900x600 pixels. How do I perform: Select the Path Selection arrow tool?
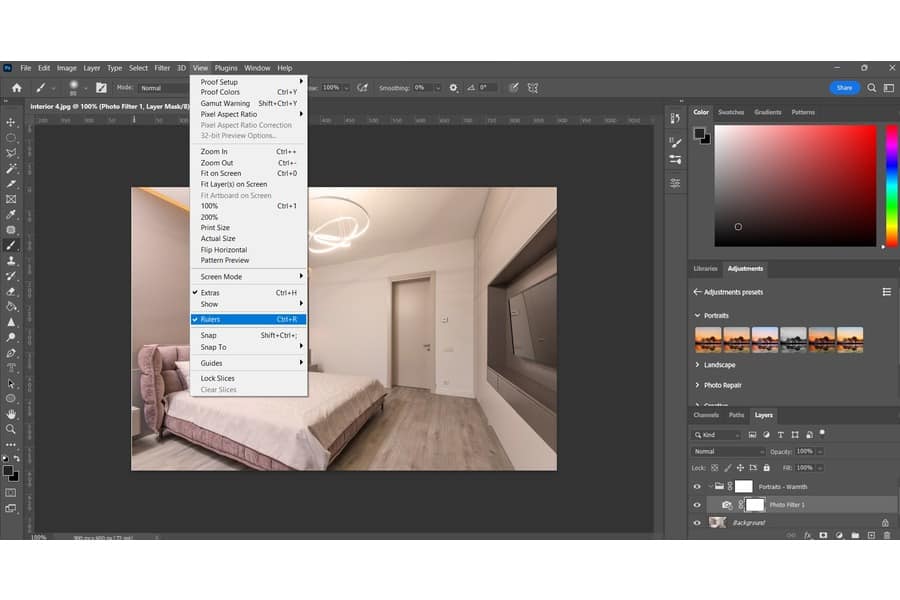(11, 384)
